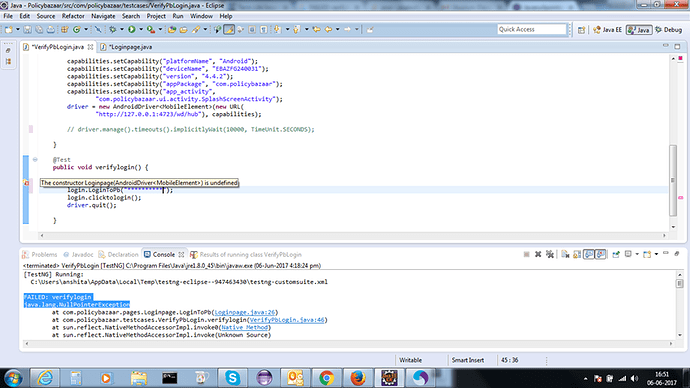Toggle Show Console When Standard Error Changes
This screenshot has height=388, width=690.
[601, 254]
